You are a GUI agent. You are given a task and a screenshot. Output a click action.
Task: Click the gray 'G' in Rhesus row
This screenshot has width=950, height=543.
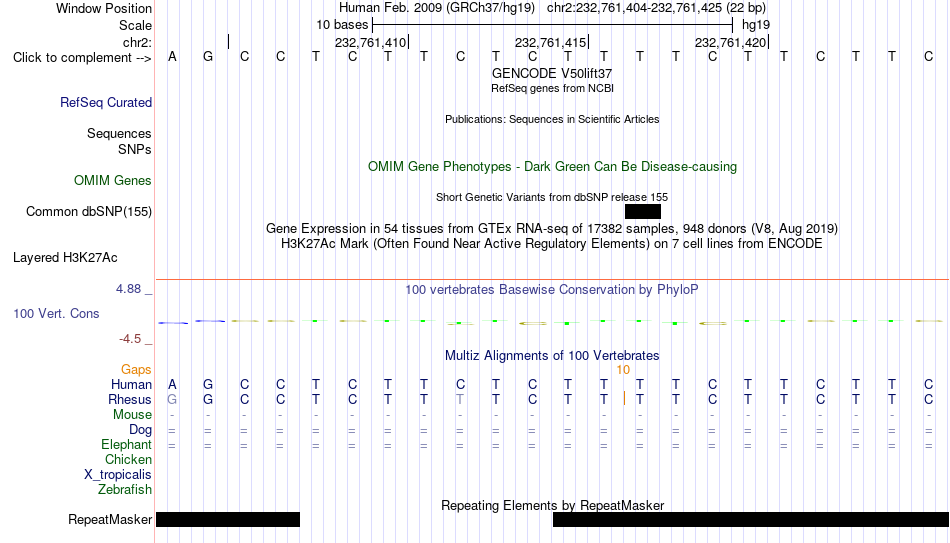(172, 399)
